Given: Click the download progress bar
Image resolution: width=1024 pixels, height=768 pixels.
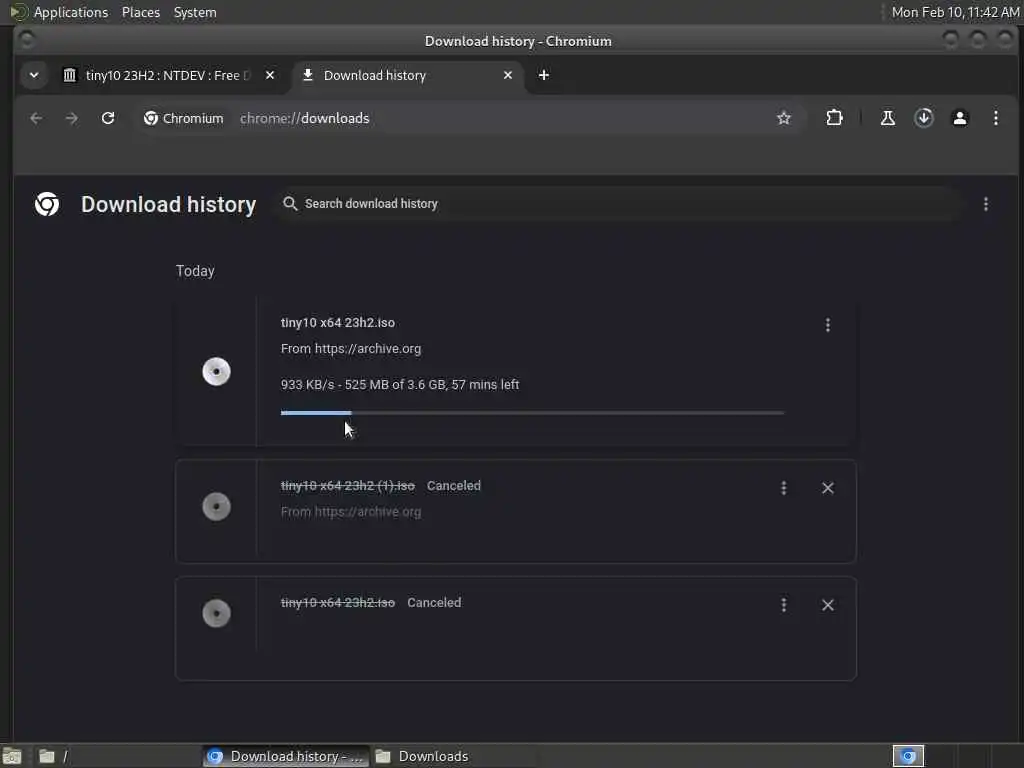Looking at the screenshot, I should coord(532,413).
